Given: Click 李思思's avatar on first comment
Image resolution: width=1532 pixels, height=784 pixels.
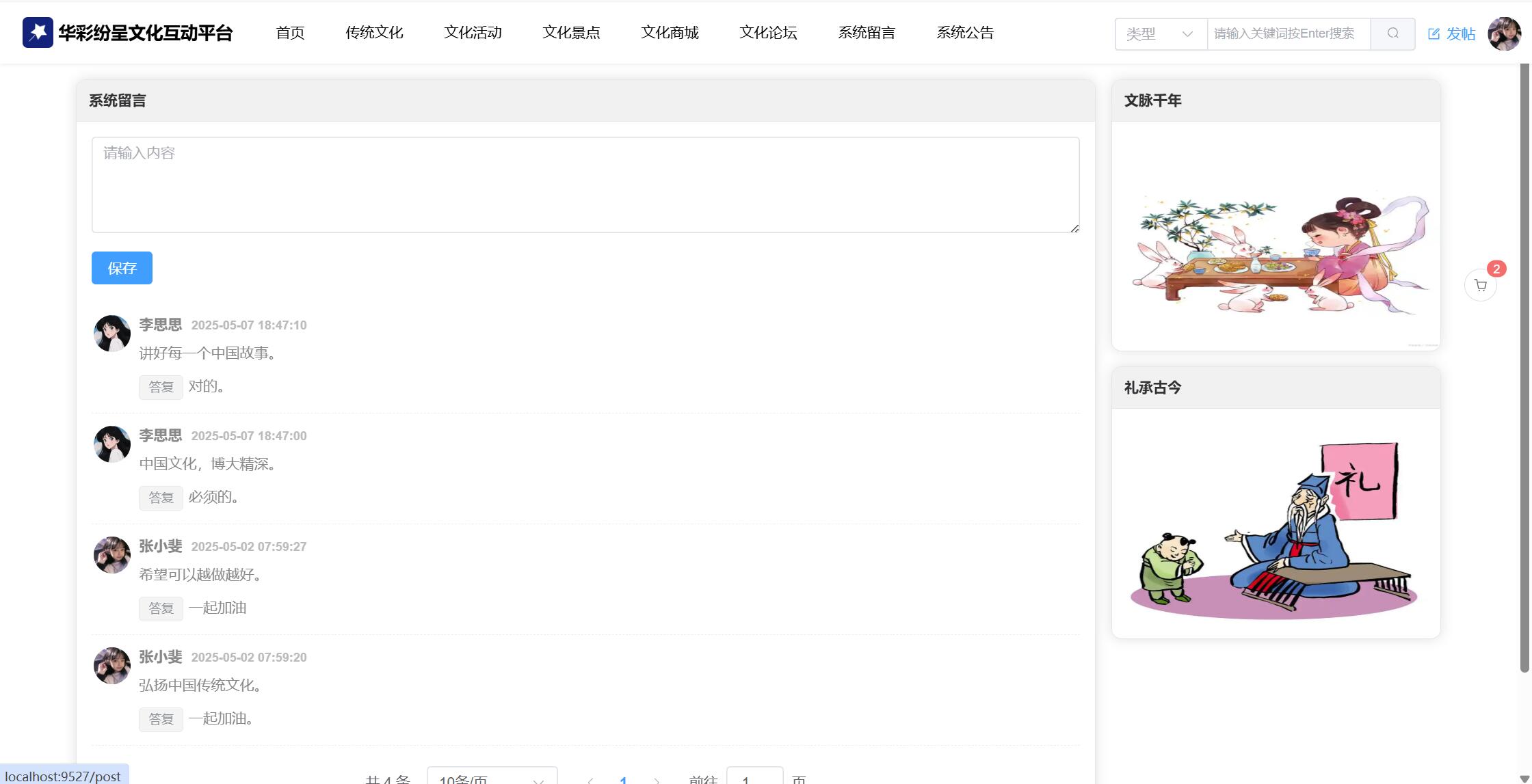Looking at the screenshot, I should [112, 334].
